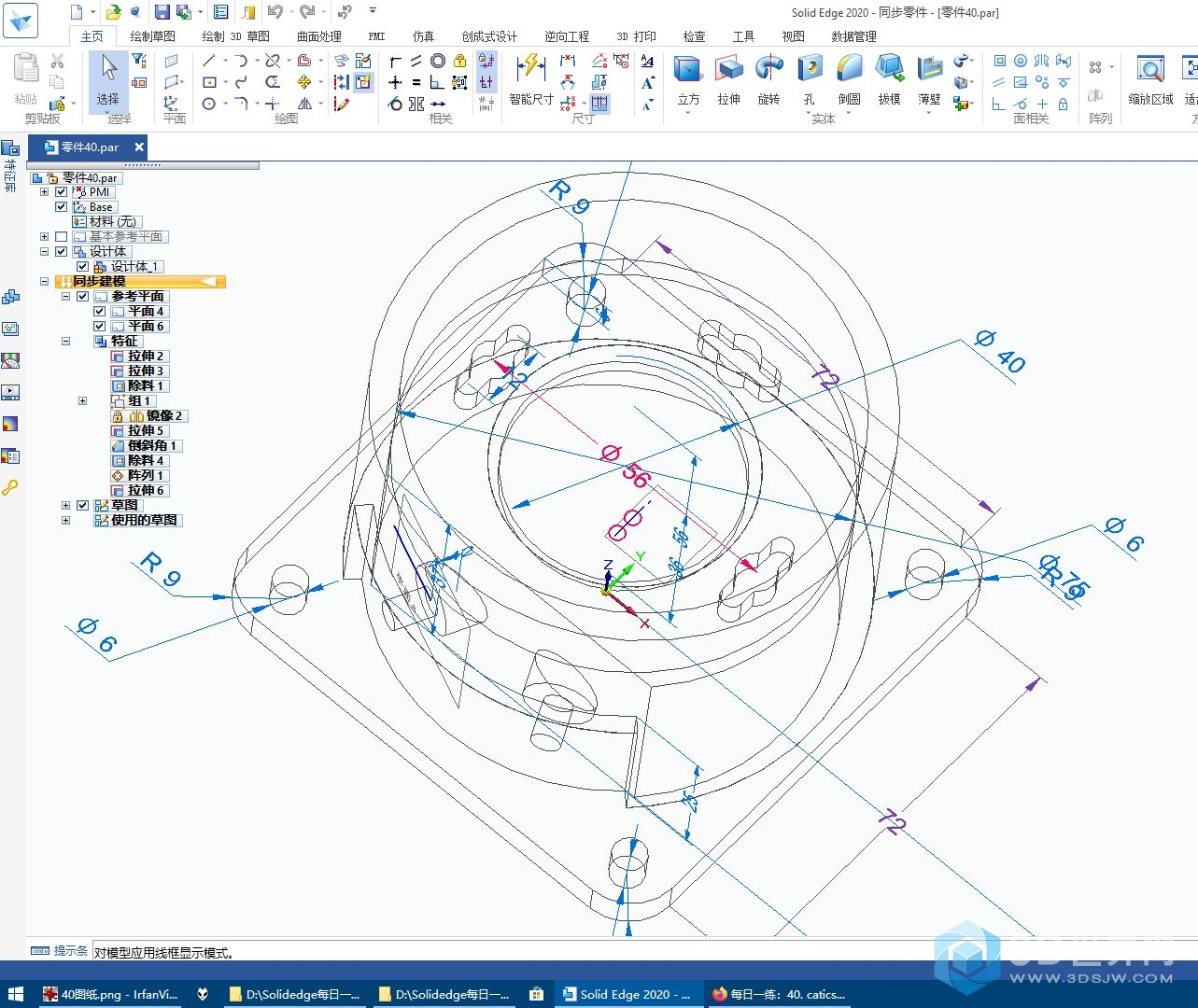
Task: Click the 拉伸 extrude tool icon
Action: (729, 68)
